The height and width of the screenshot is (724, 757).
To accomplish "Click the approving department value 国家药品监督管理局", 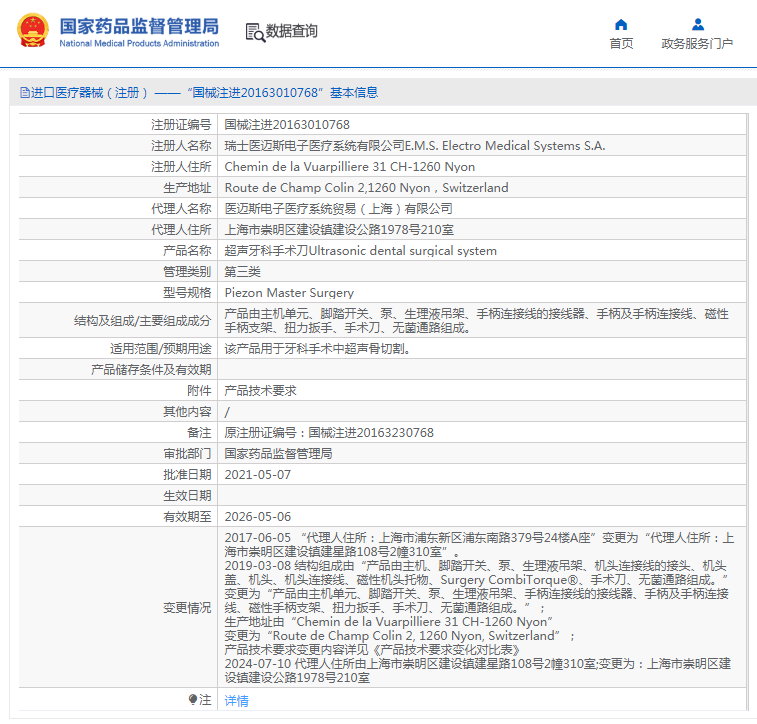I will coord(278,454).
